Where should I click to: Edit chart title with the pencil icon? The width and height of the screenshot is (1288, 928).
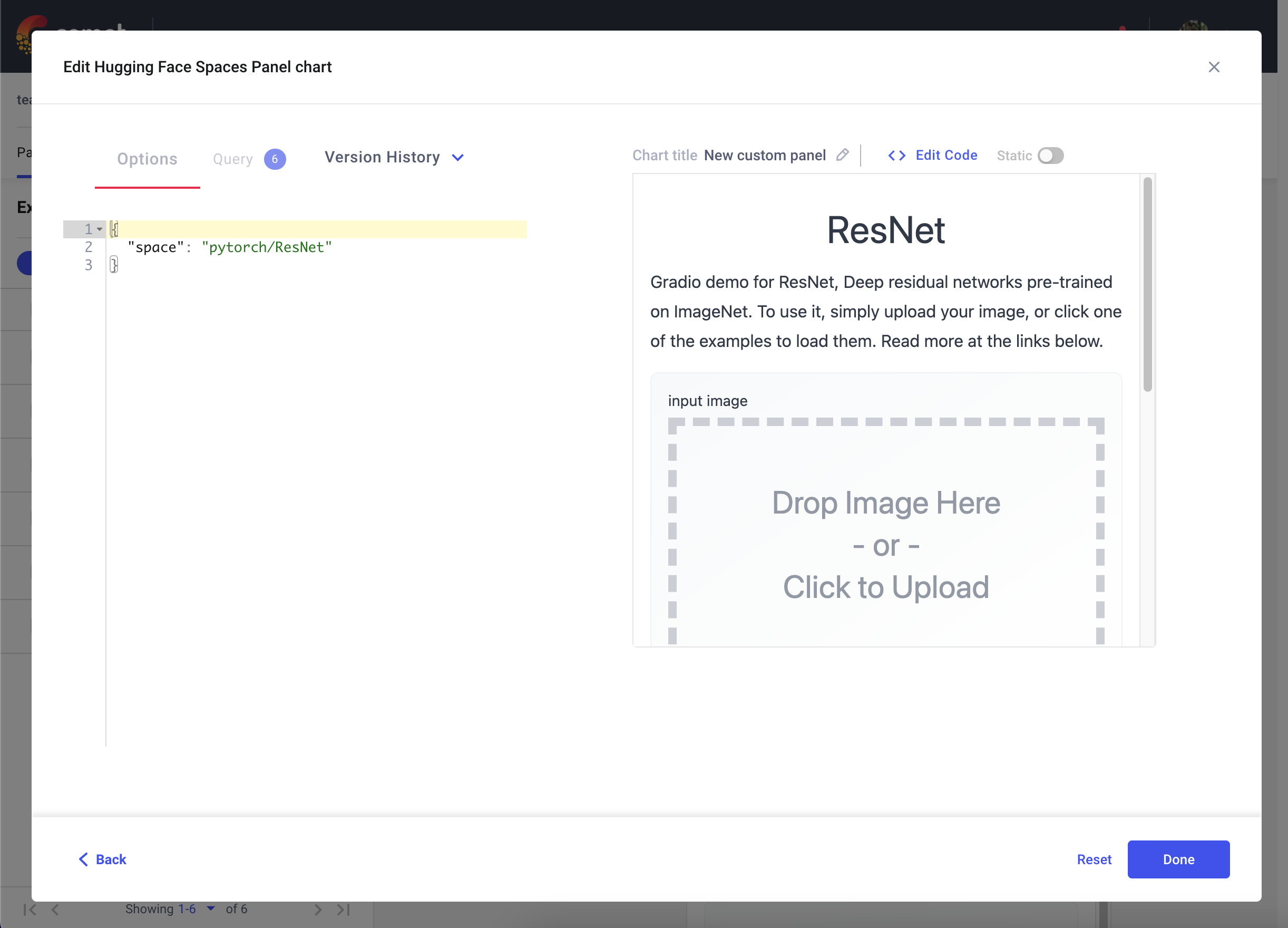(842, 154)
